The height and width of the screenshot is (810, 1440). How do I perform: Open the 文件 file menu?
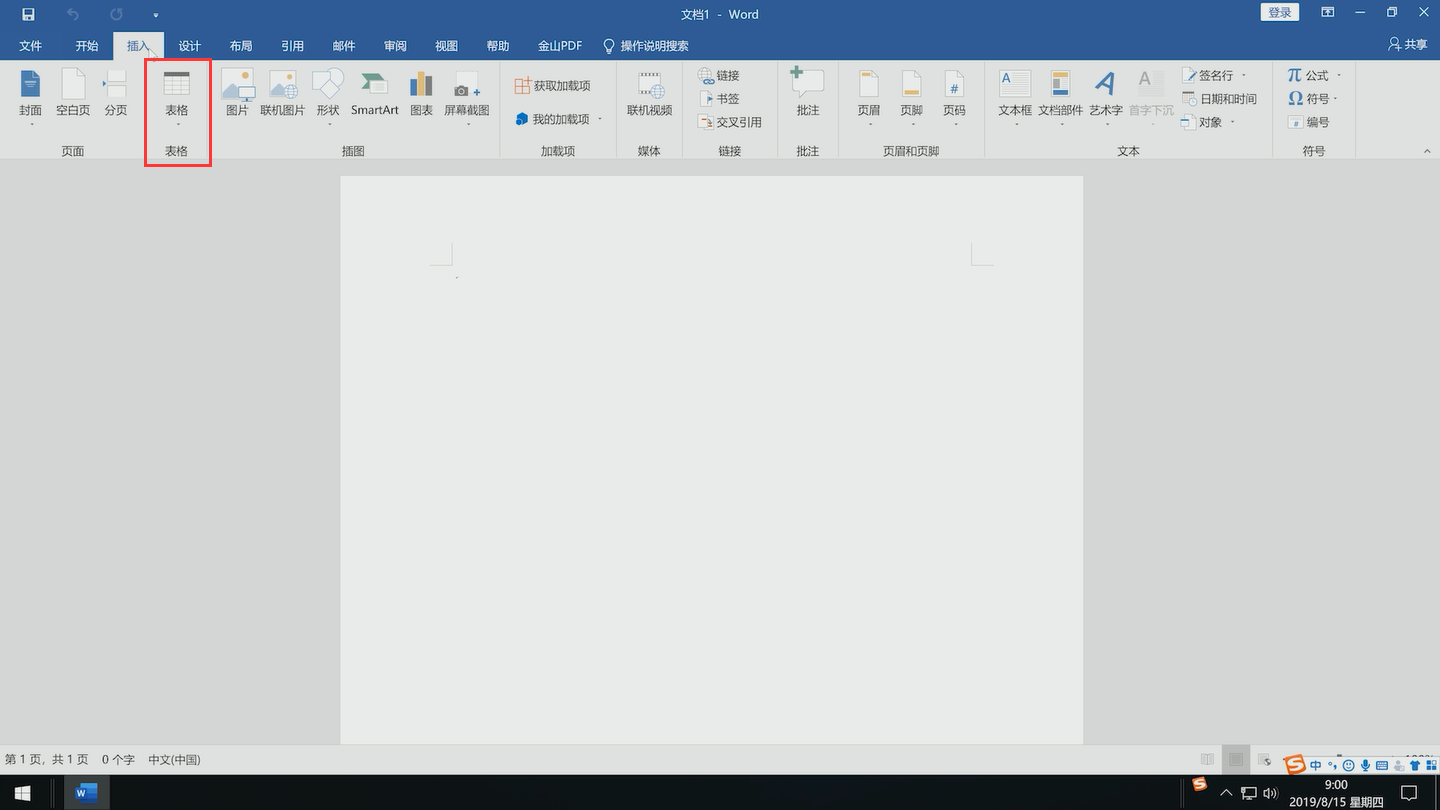tap(30, 46)
